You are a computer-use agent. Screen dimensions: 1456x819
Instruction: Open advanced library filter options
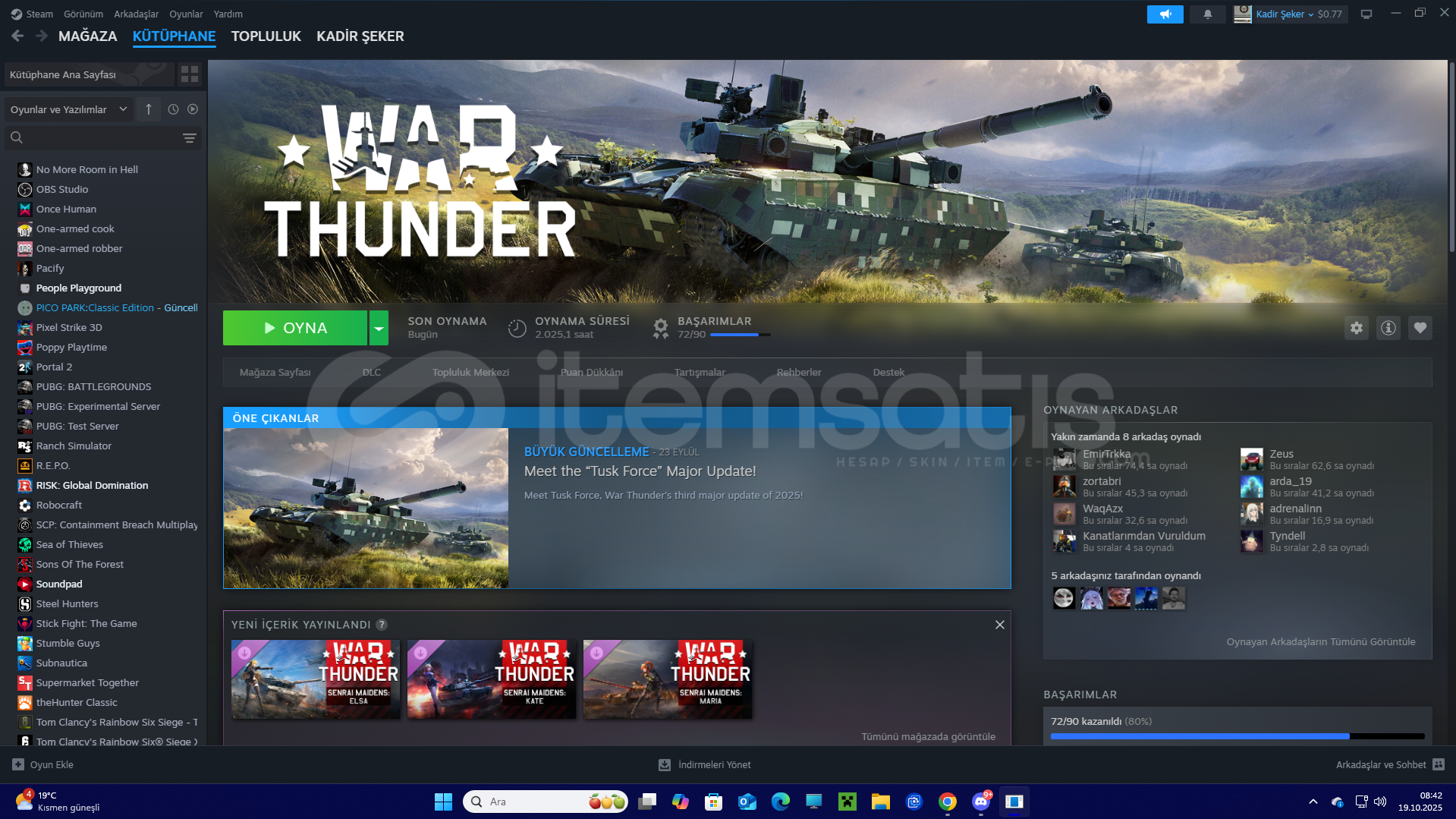(x=190, y=138)
